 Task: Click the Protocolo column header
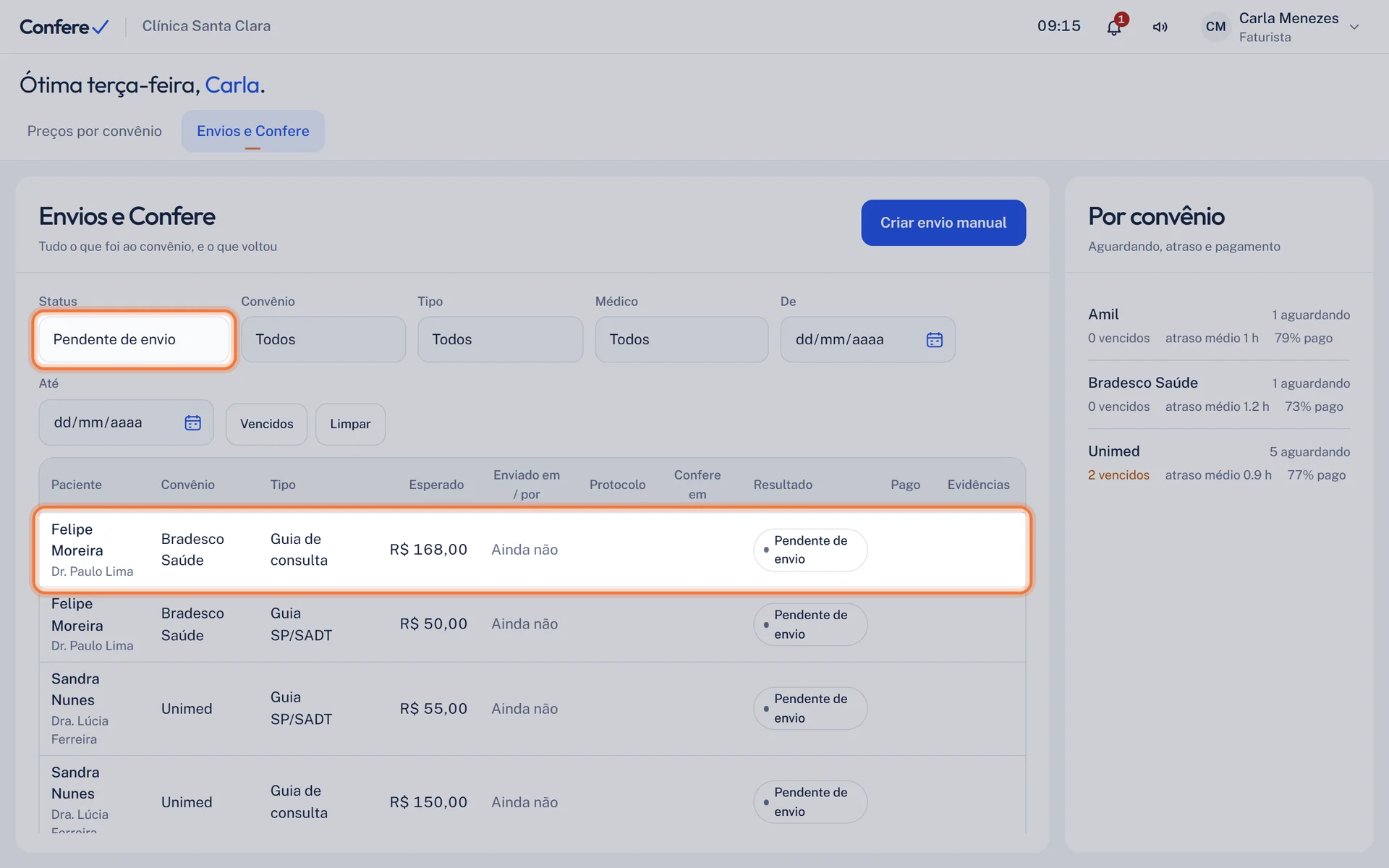617,485
